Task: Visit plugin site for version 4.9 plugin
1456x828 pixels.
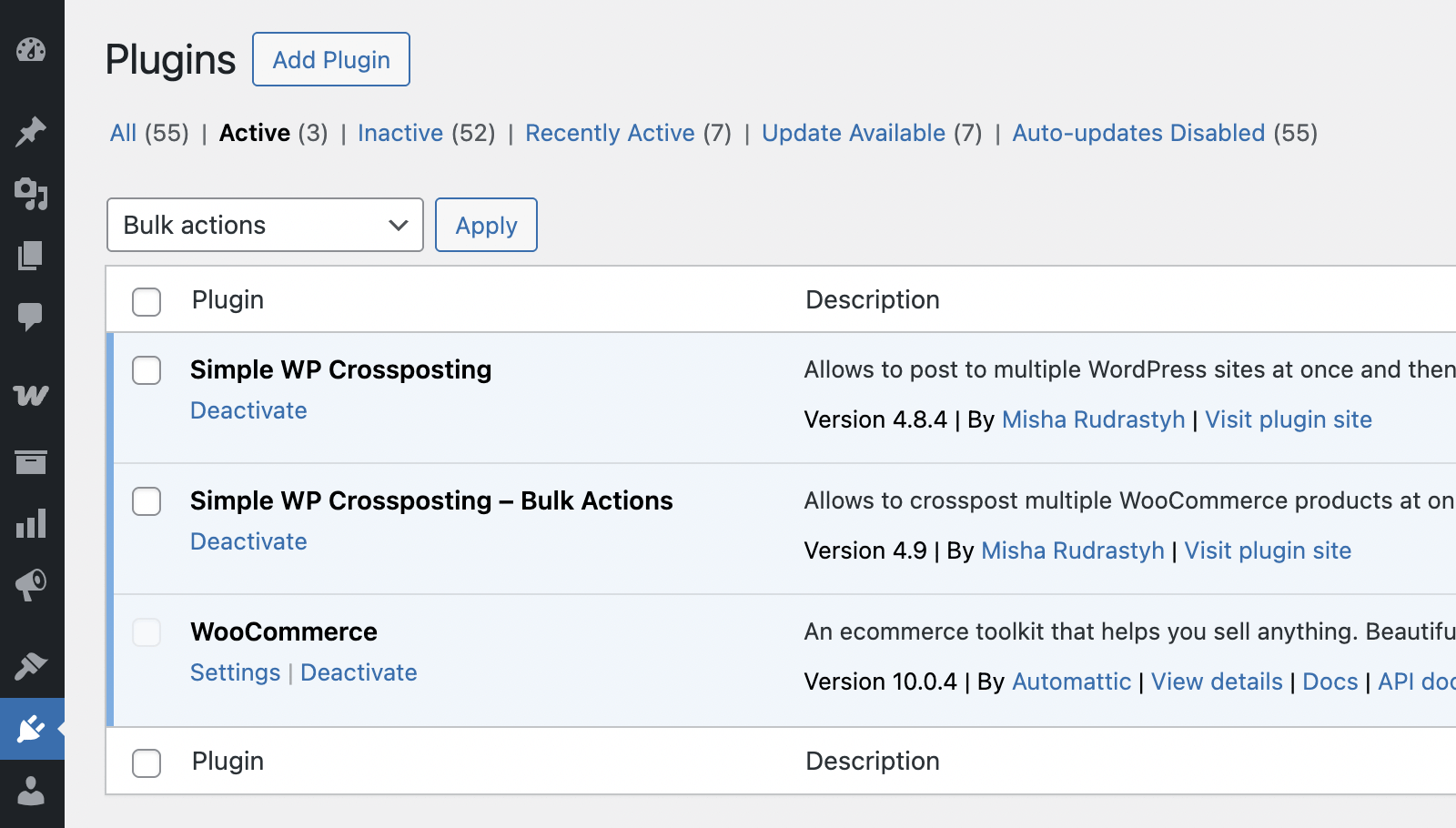Action: point(1268,550)
